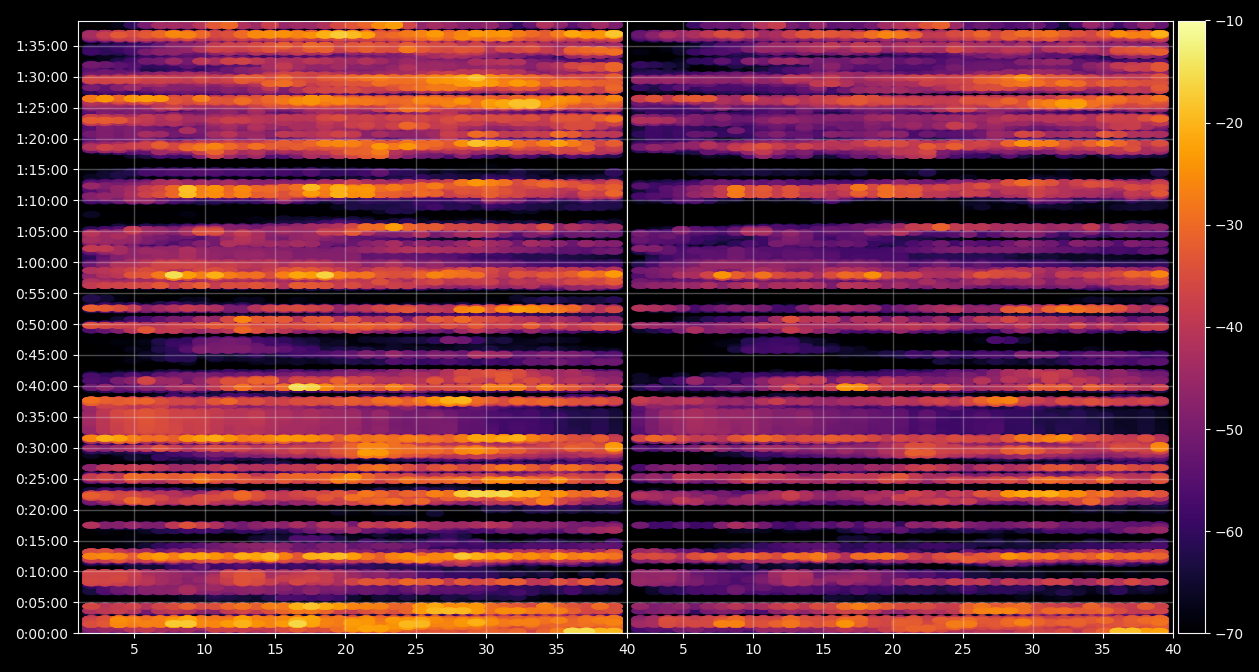Click the inferno colorbar gradient strip

pos(1192,327)
